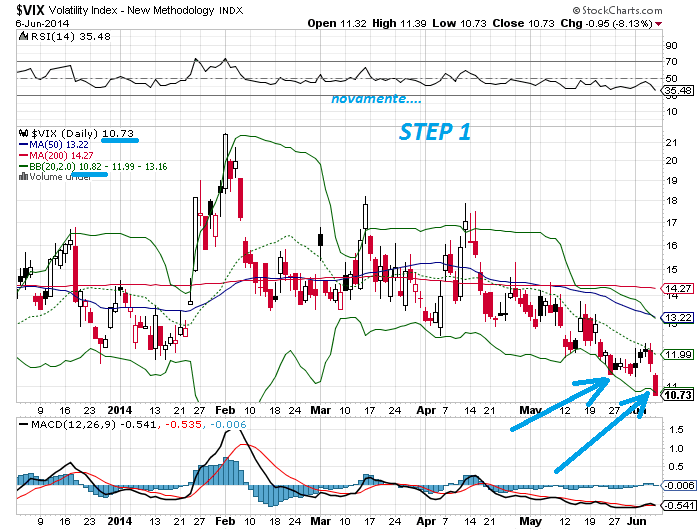Click the 70 level on RSI axis
The height and width of the screenshot is (530, 700).
(x=671, y=62)
